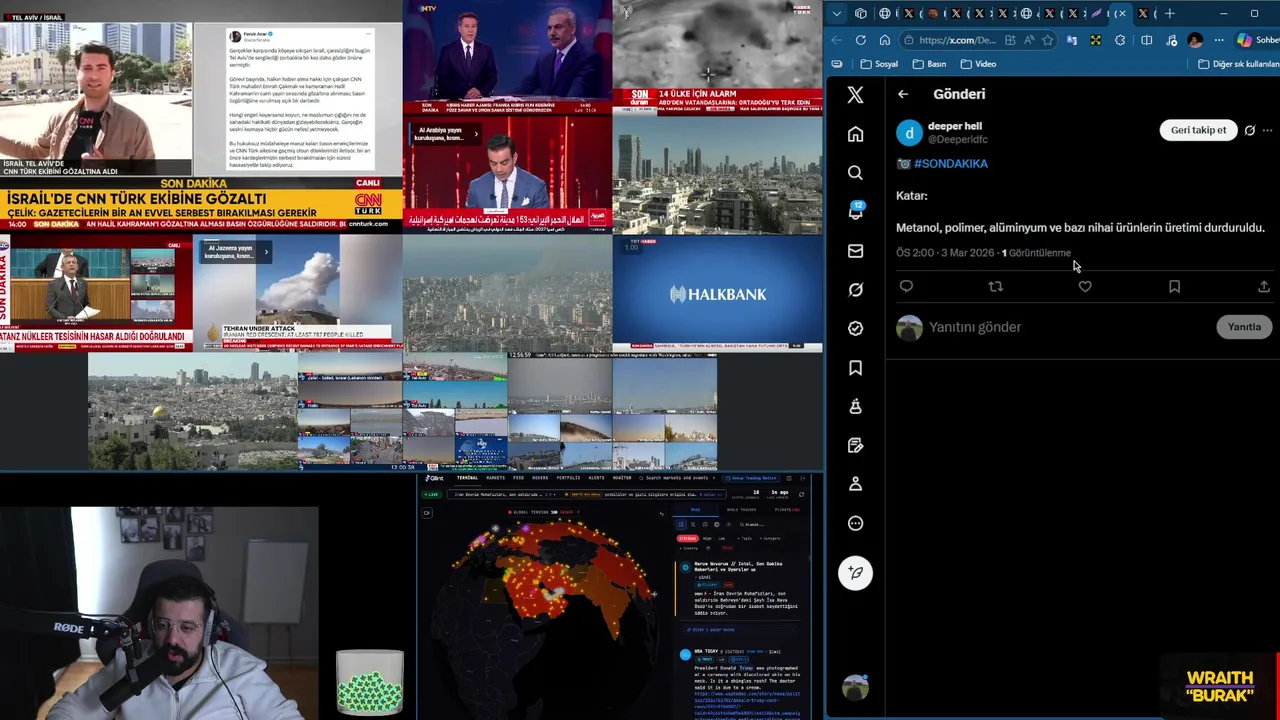Go back with the Gönderi arrow
The height and width of the screenshot is (720, 1280).
[903, 94]
